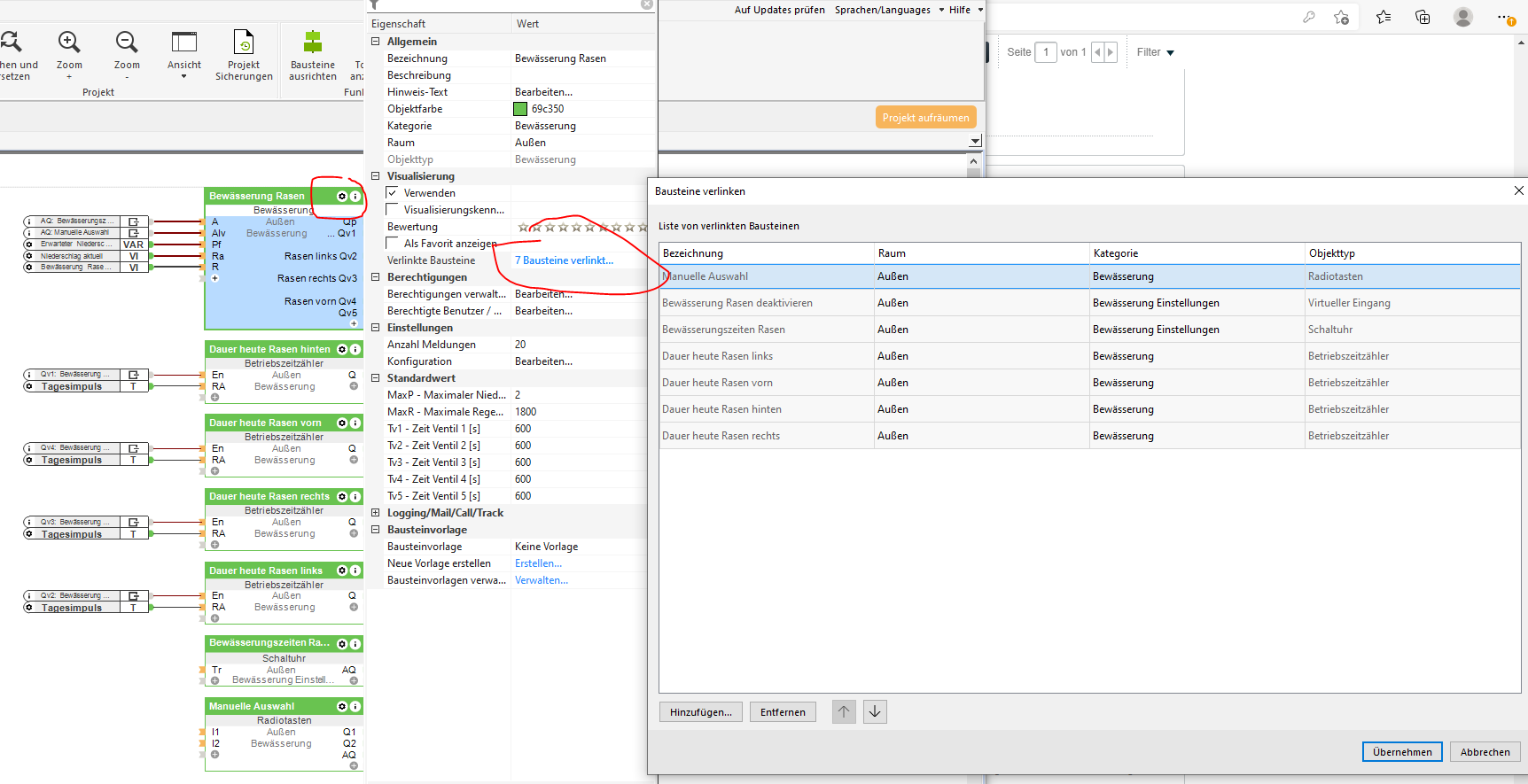Image resolution: width=1528 pixels, height=784 pixels.
Task: Open the 7 Bausteine verlinkt... link
Action: 564,260
